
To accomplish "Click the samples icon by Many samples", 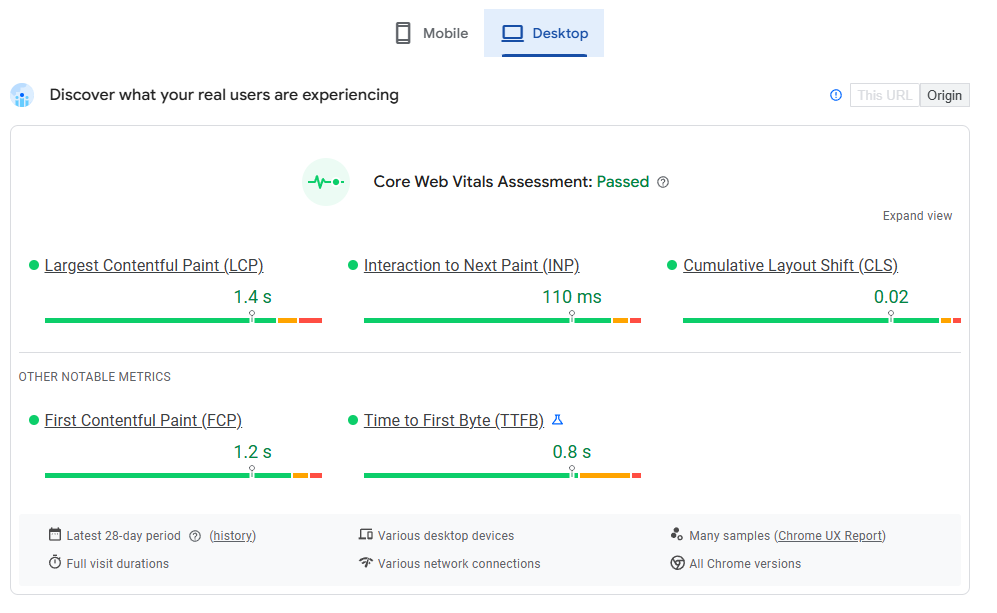I will coord(677,534).
